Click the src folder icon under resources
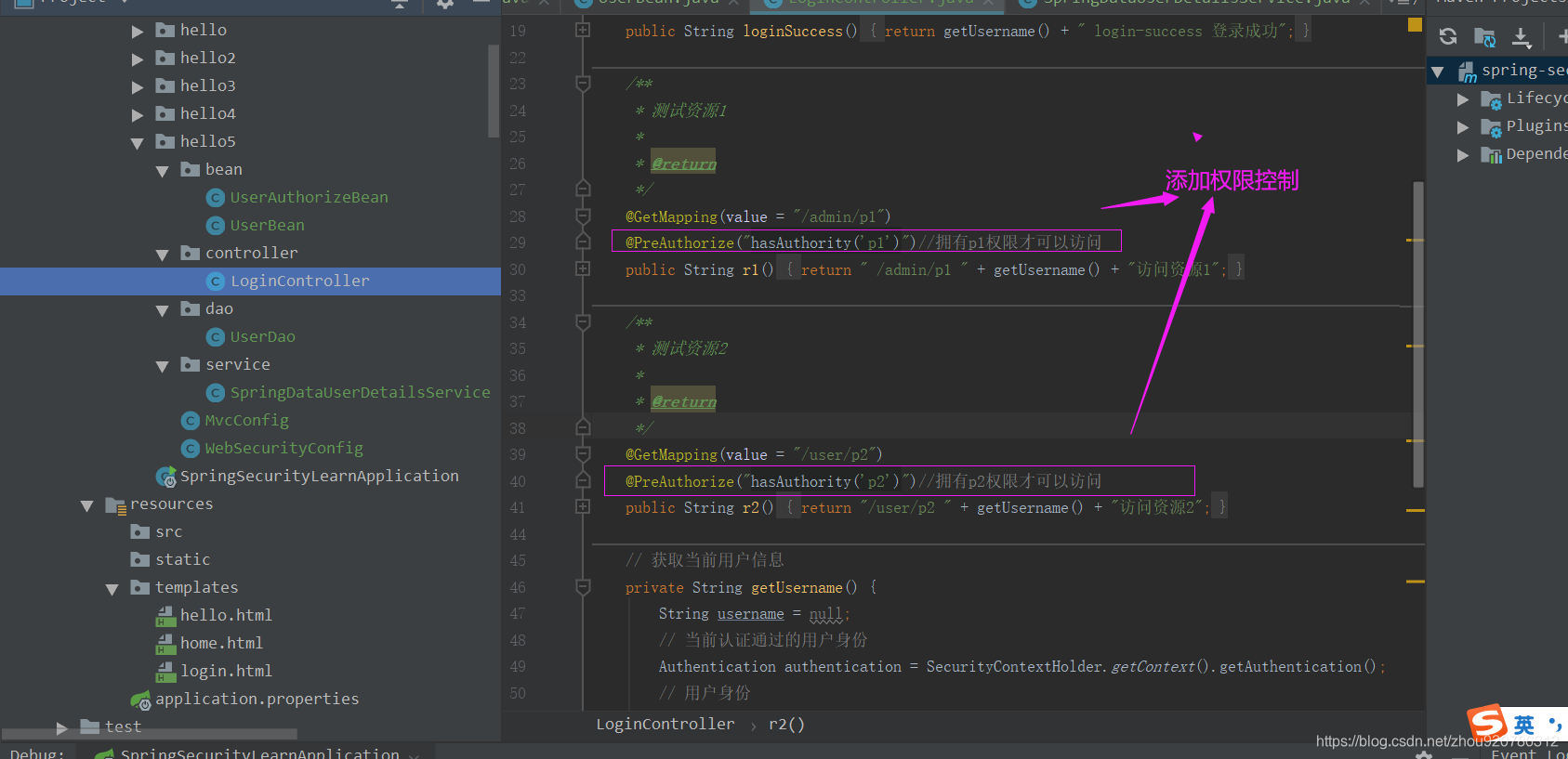The width and height of the screenshot is (1568, 759). pos(140,531)
